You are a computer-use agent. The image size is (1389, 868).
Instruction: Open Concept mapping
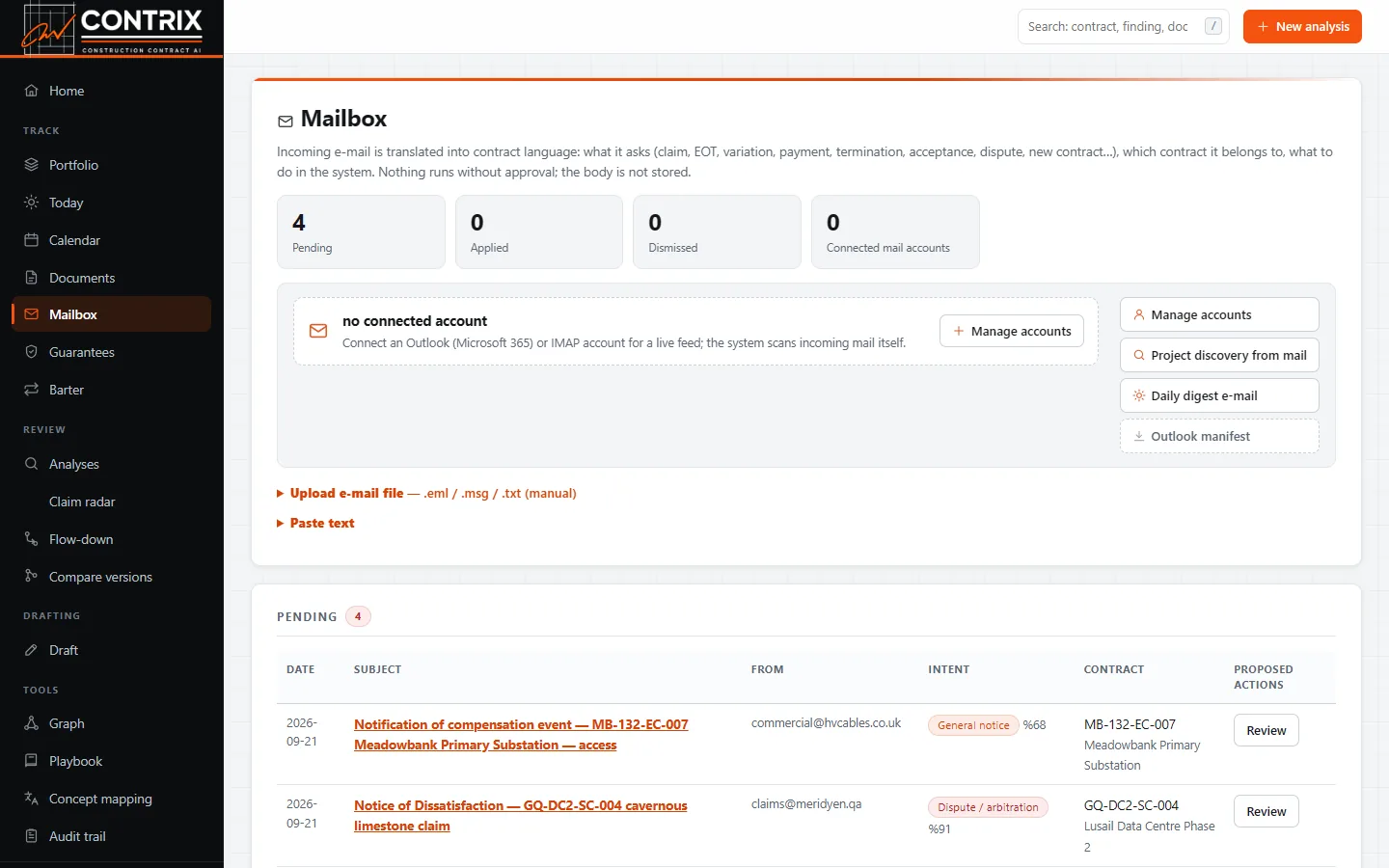pyautogui.click(x=111, y=799)
